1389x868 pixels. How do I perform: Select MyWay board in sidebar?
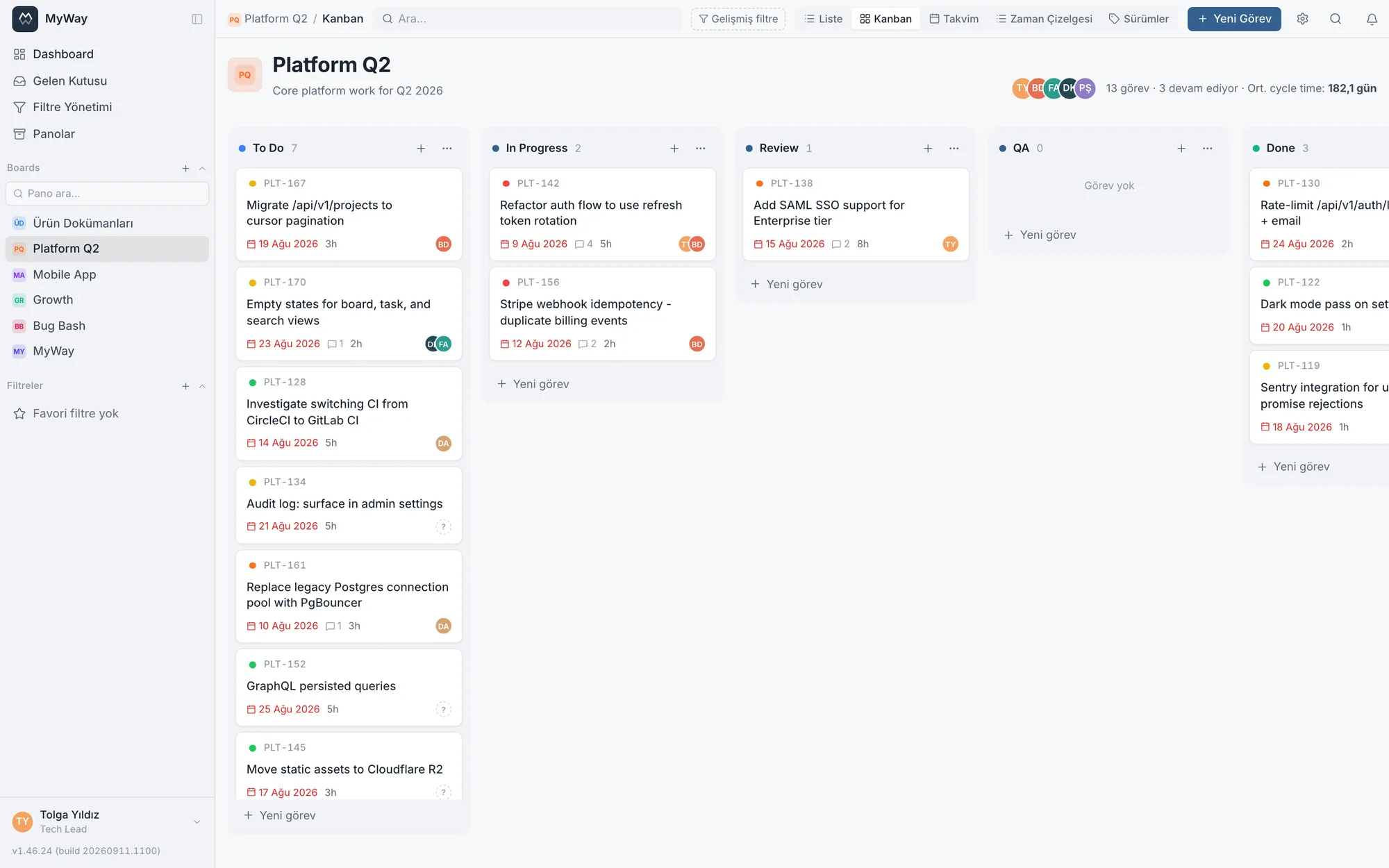(x=107, y=351)
